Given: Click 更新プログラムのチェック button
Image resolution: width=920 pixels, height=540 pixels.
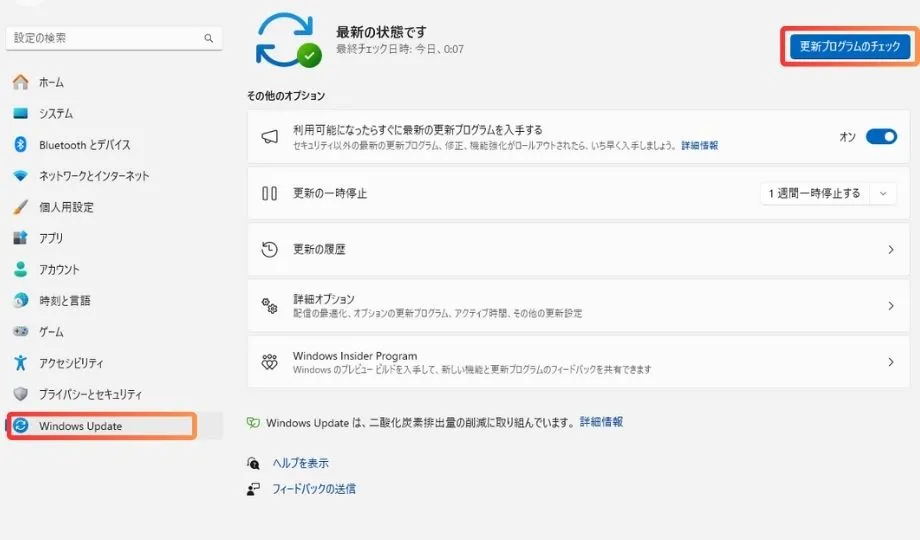Looking at the screenshot, I should pos(850,46).
